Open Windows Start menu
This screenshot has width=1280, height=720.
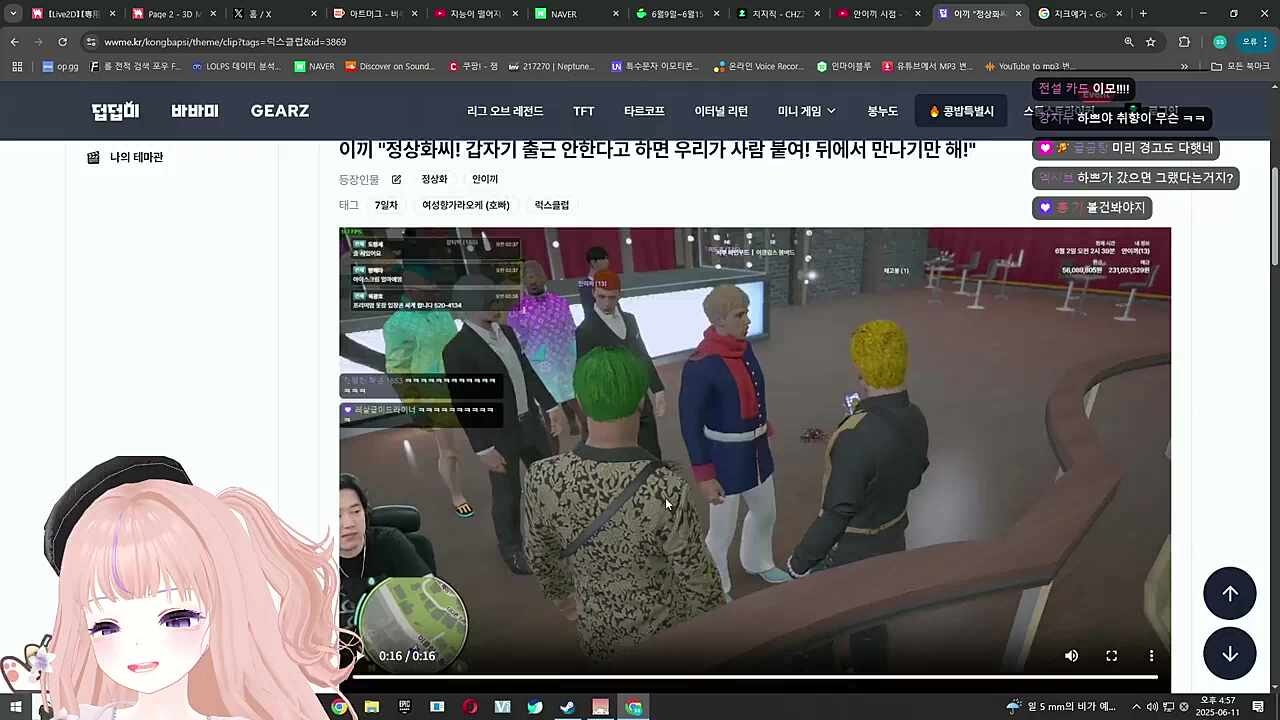pos(16,707)
